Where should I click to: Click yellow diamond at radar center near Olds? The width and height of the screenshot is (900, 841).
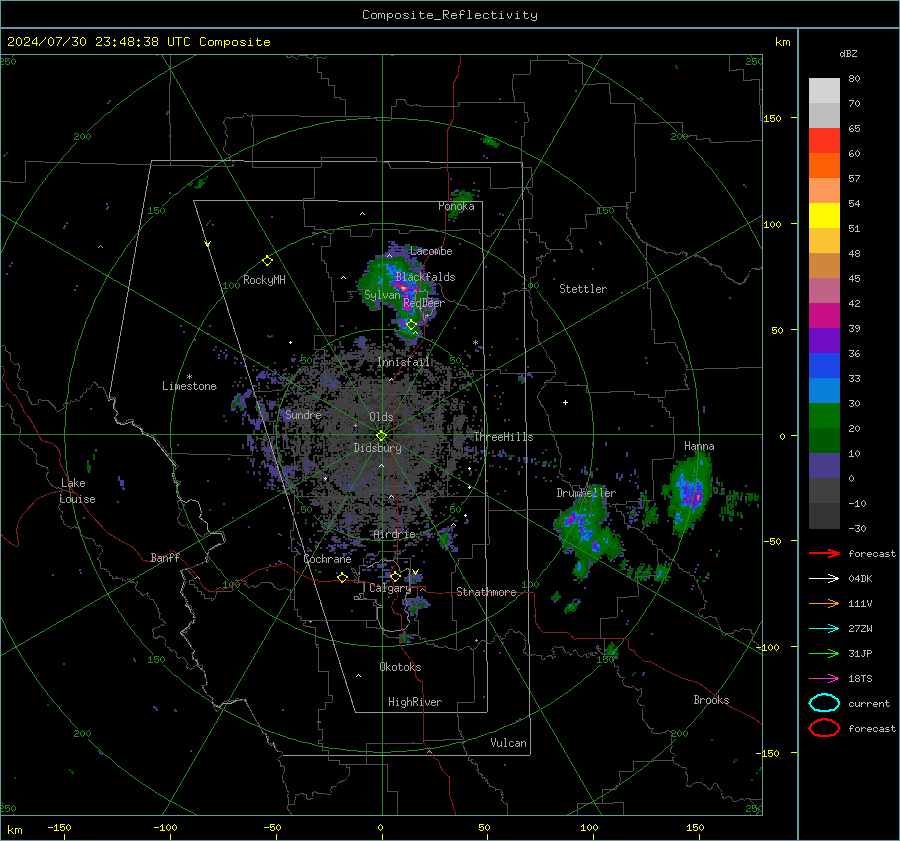tap(381, 436)
